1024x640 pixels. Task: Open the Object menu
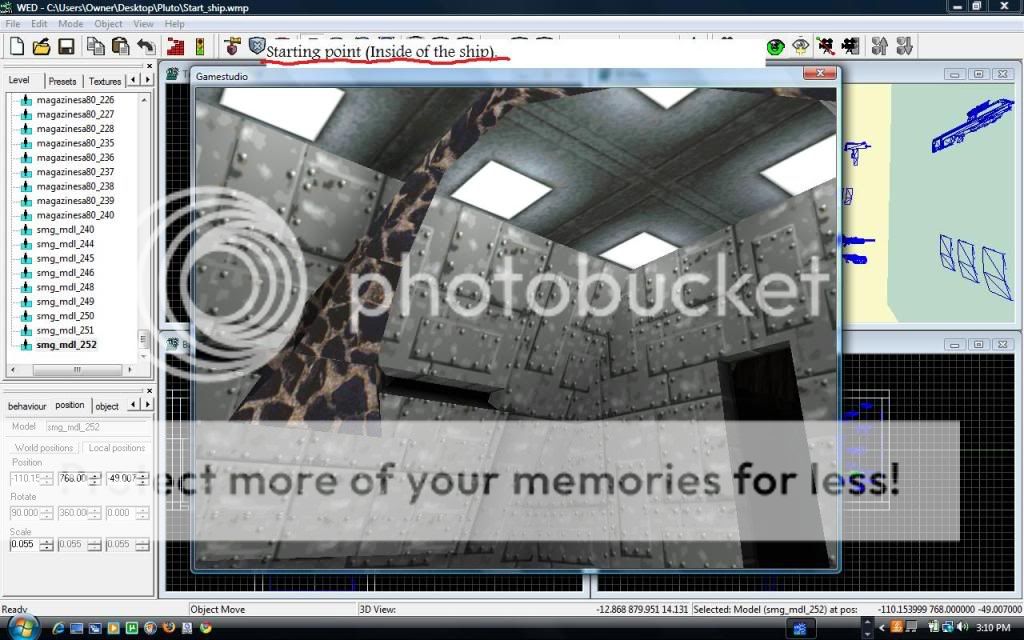tap(108, 24)
